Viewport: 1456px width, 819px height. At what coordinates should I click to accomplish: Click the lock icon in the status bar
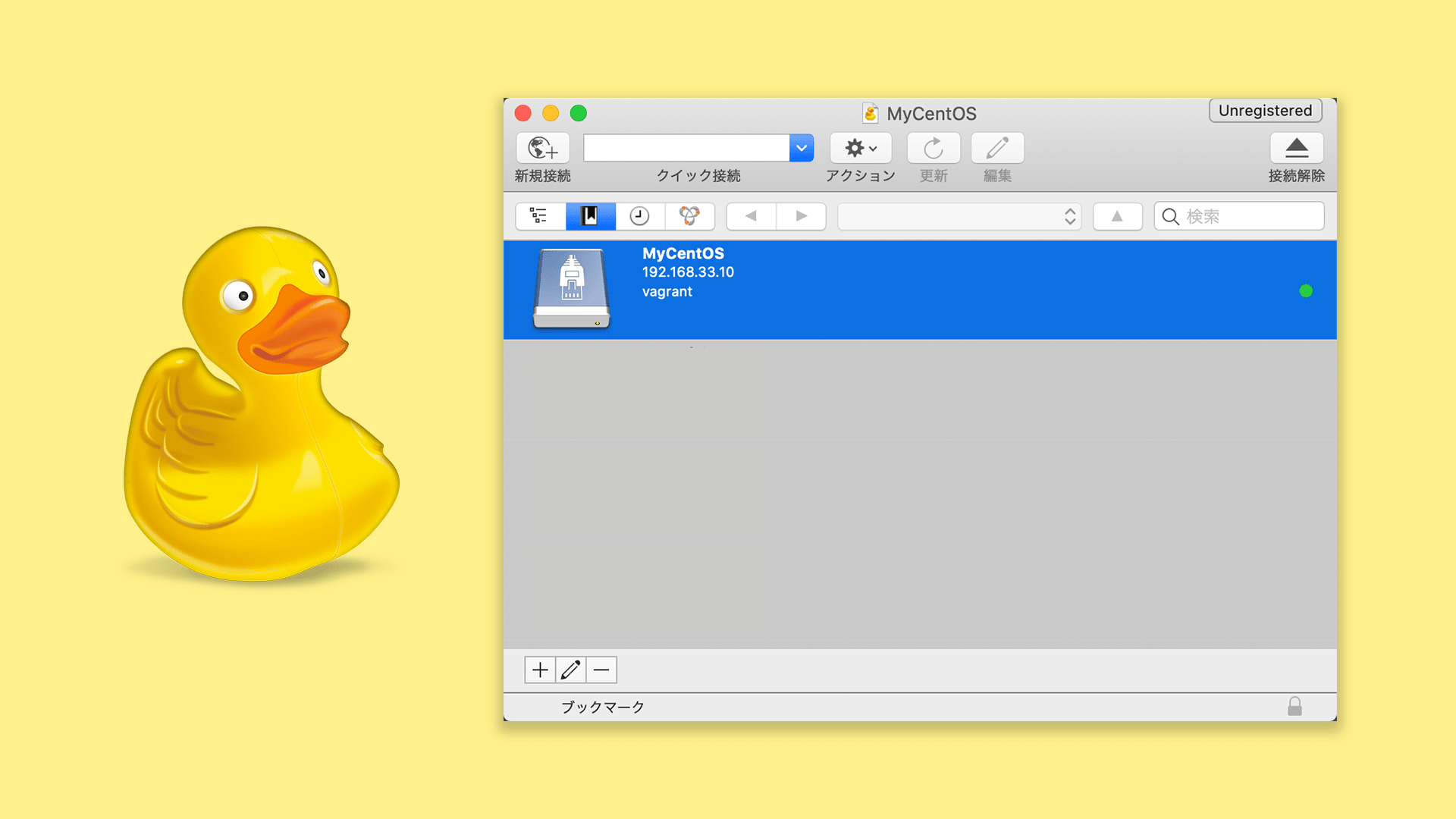(x=1294, y=706)
